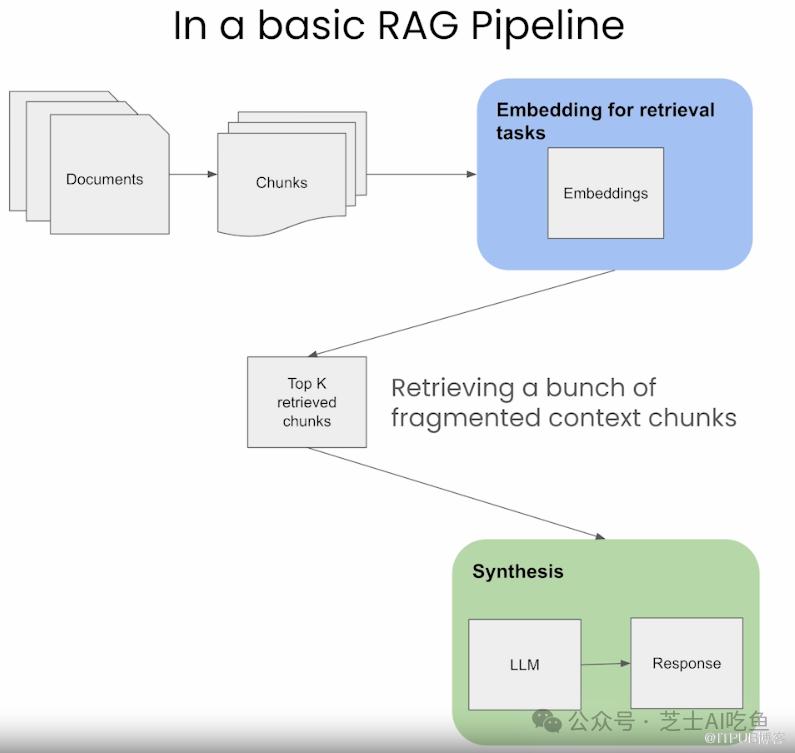Click the diagonal arrow into Top K box

(x=461, y=313)
